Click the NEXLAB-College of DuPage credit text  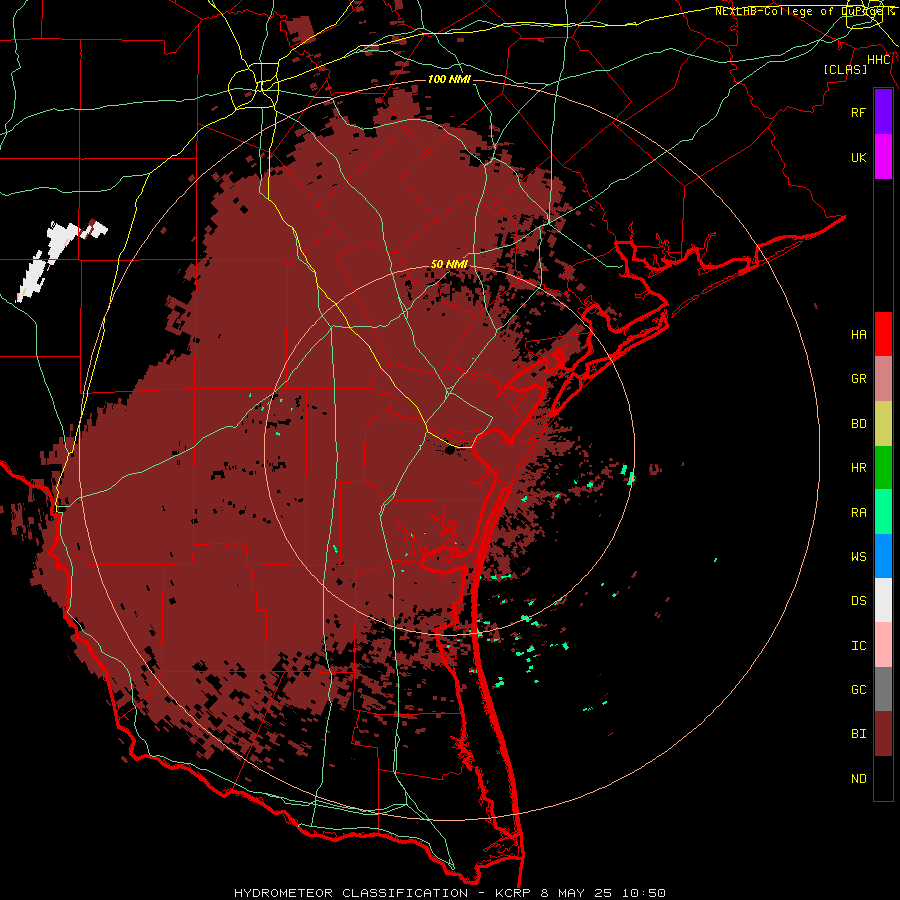pyautogui.click(x=804, y=11)
